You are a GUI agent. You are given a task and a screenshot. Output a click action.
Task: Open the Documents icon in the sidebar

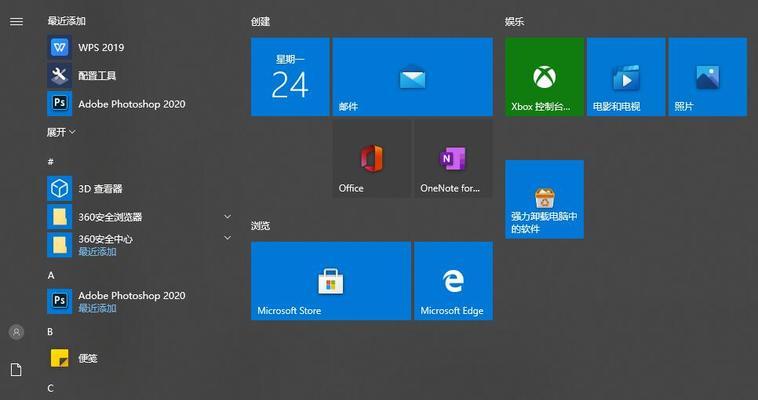pyautogui.click(x=16, y=370)
